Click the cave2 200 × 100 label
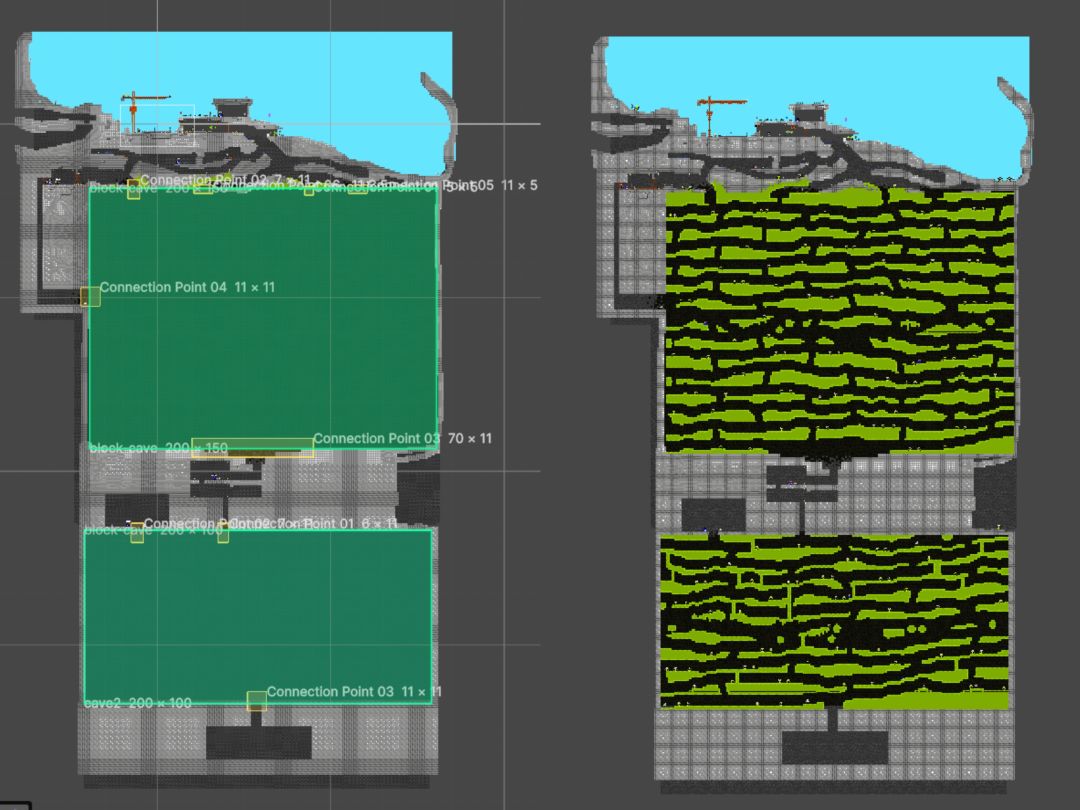This screenshot has width=1080, height=810. coord(138,703)
